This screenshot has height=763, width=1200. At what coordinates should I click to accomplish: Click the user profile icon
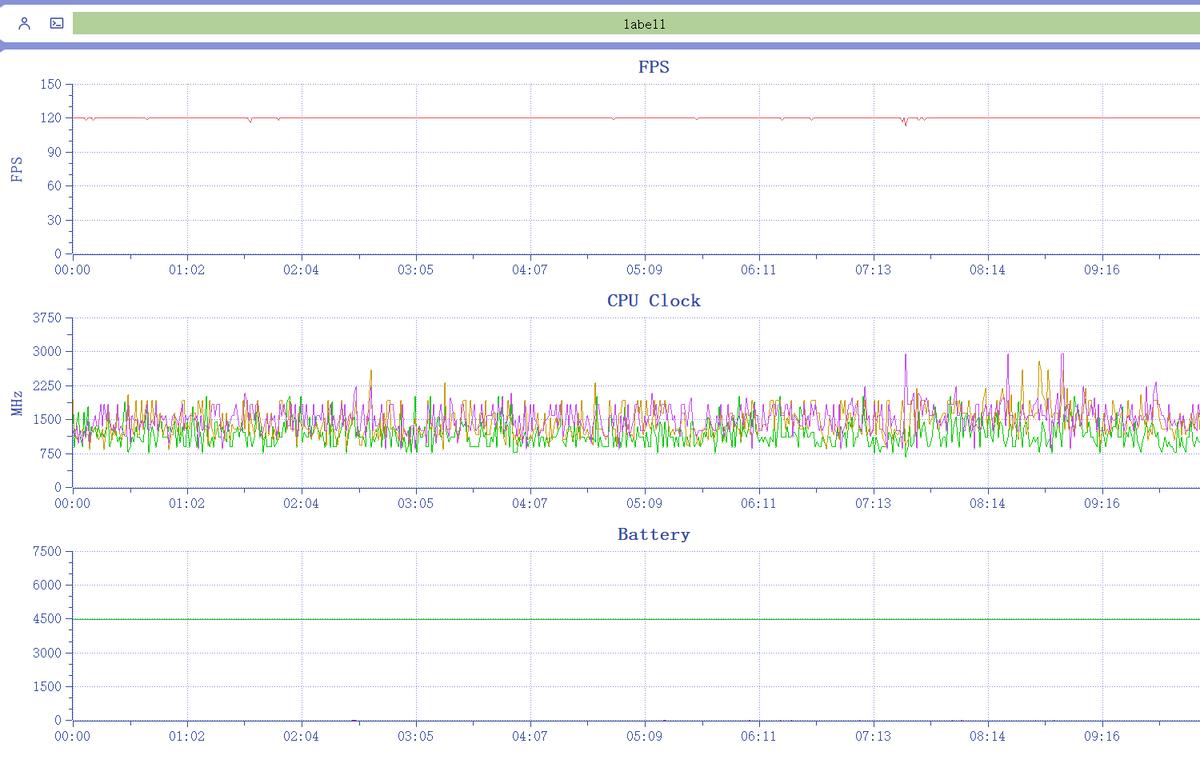[x=25, y=23]
